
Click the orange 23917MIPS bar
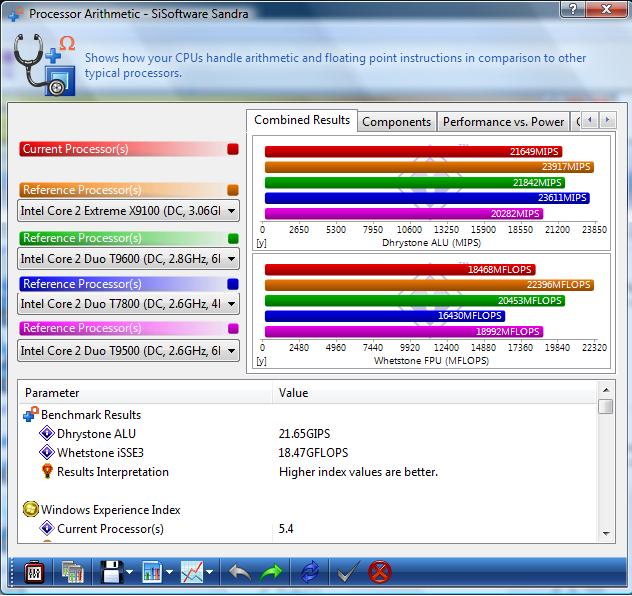[x=429, y=167]
